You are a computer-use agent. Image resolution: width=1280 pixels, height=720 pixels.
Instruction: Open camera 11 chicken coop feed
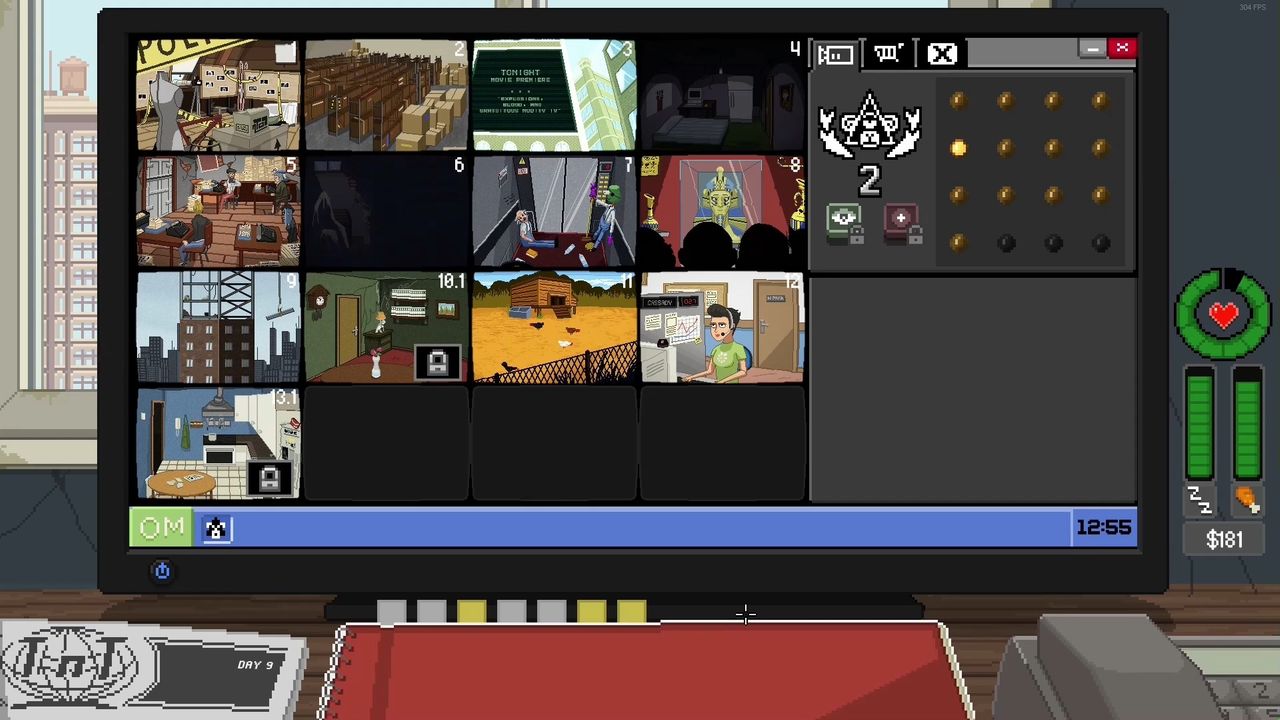553,327
